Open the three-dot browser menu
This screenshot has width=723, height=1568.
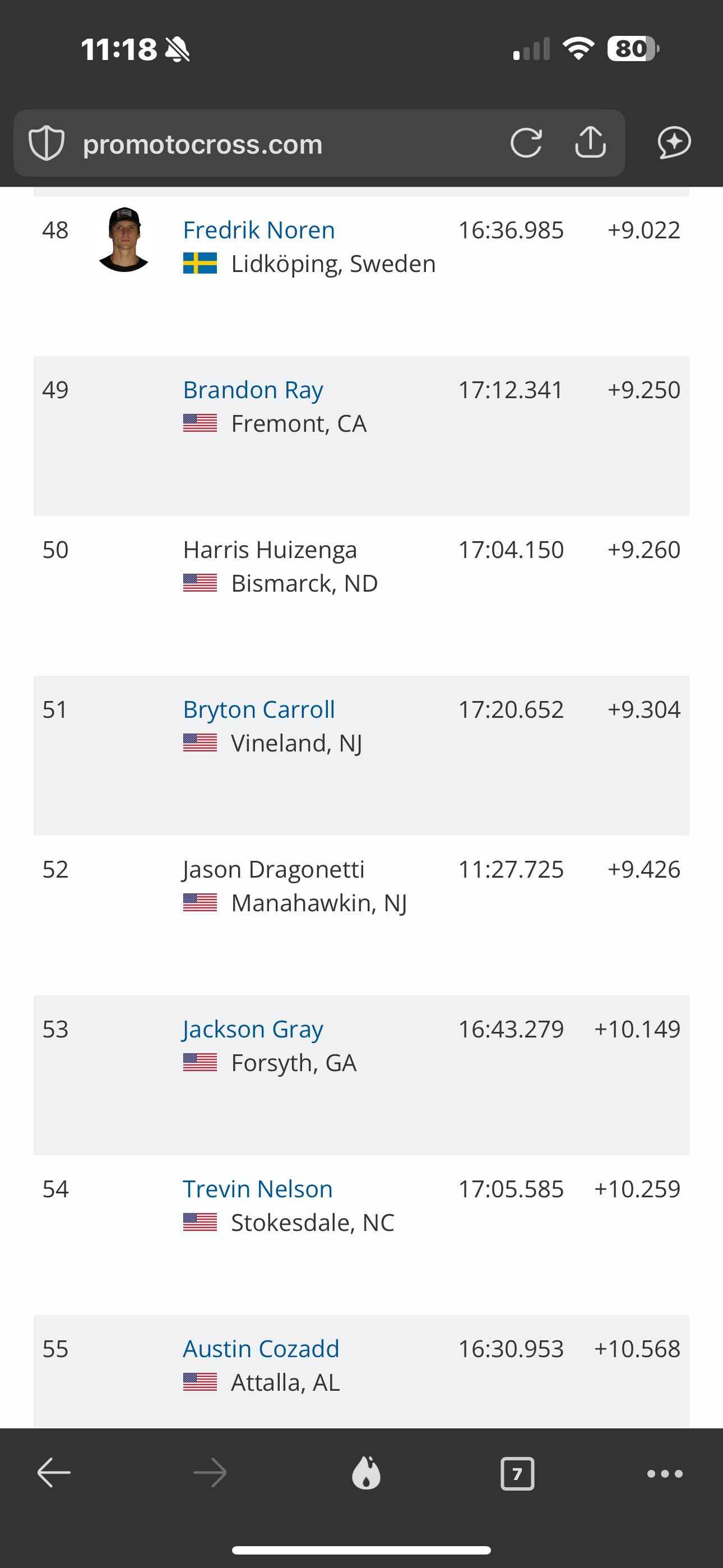coord(665,1474)
